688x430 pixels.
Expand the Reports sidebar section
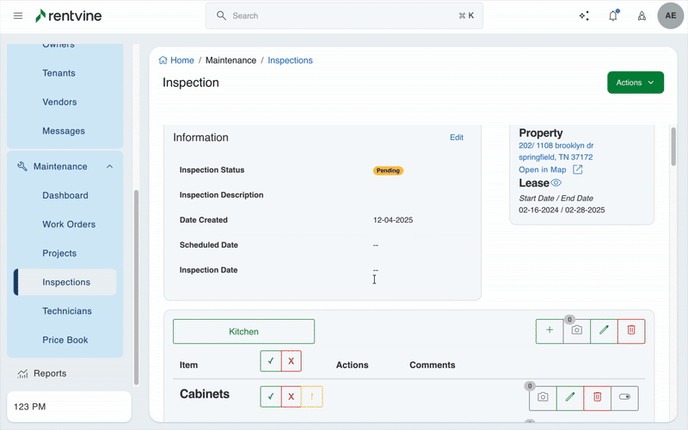pos(50,373)
